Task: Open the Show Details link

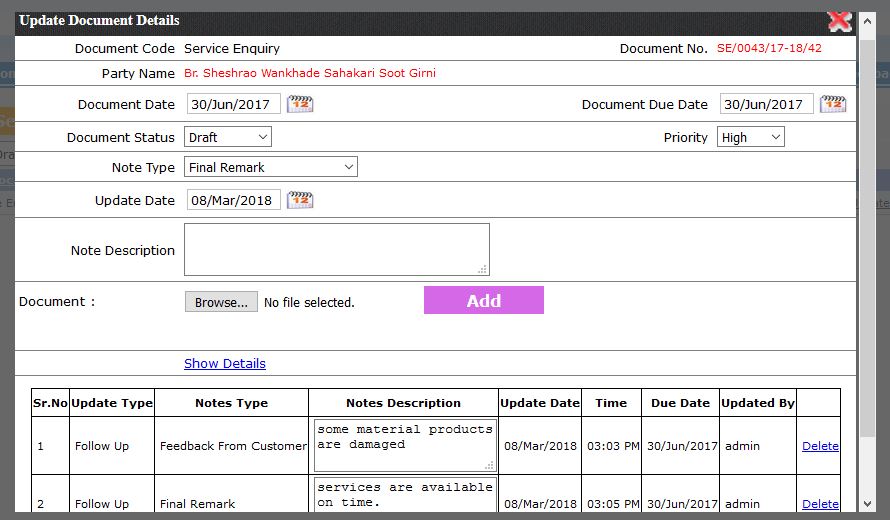Action: coord(225,363)
